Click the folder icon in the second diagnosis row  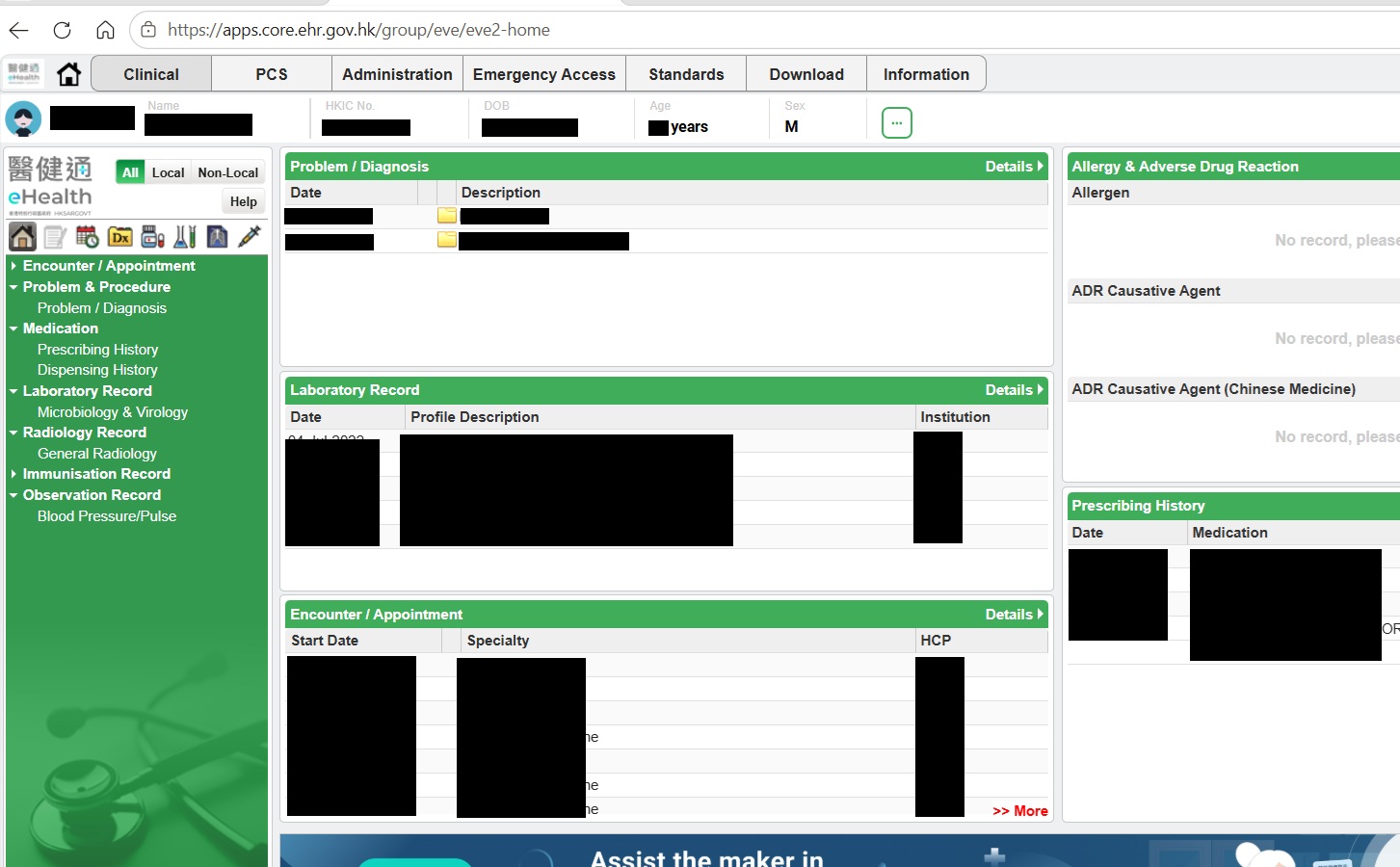447,239
